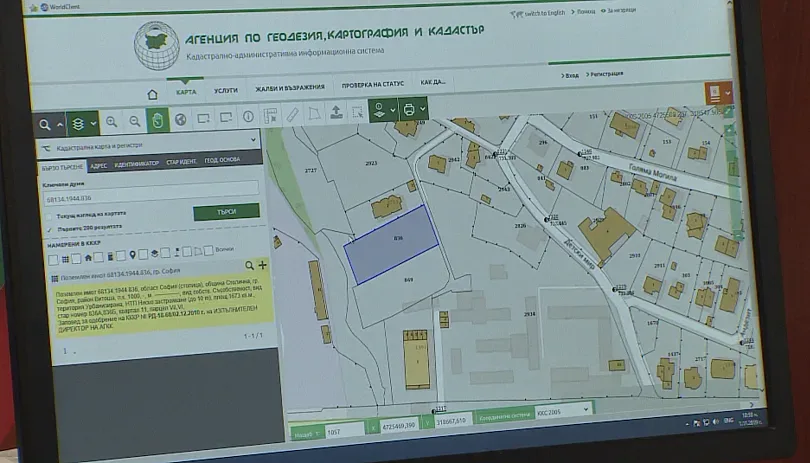The height and width of the screenshot is (463, 810).
Task: Click the home icon in the navigation bar
Action: click(x=153, y=94)
